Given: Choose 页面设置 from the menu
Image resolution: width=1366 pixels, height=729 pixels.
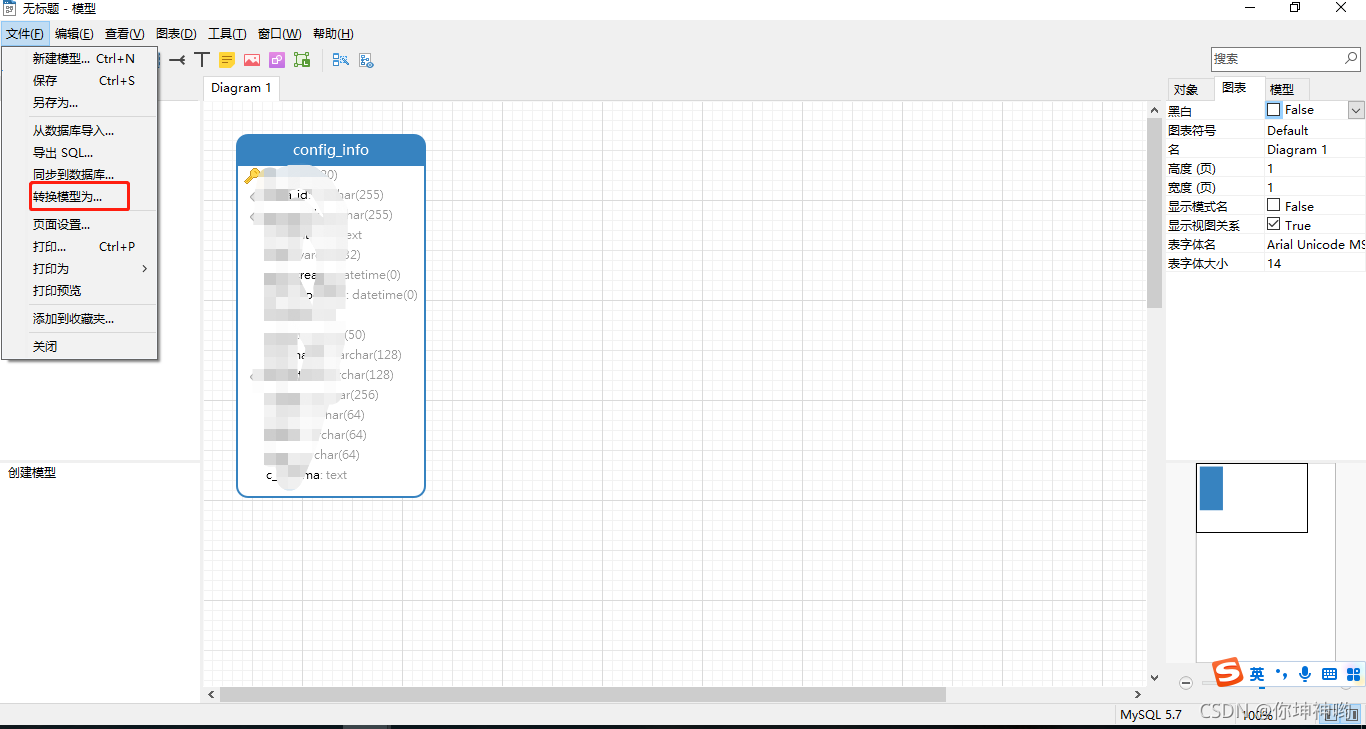Looking at the screenshot, I should (79, 225).
